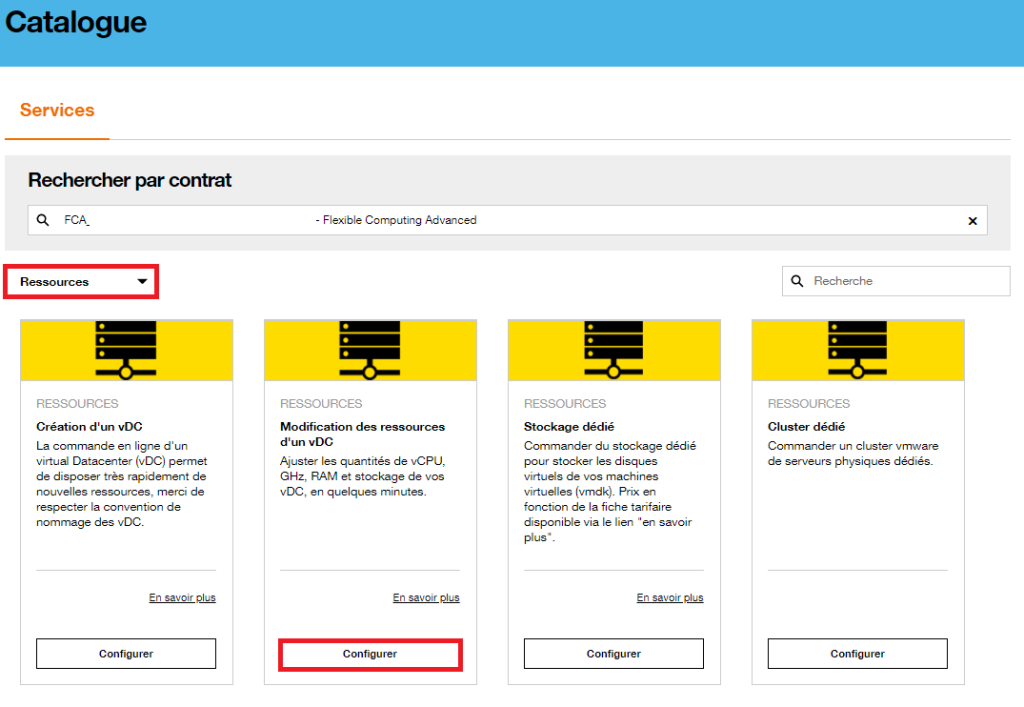Screen dimensions: 1024x707
Task: Open the Ressources category dropdown
Action: click(x=82, y=282)
